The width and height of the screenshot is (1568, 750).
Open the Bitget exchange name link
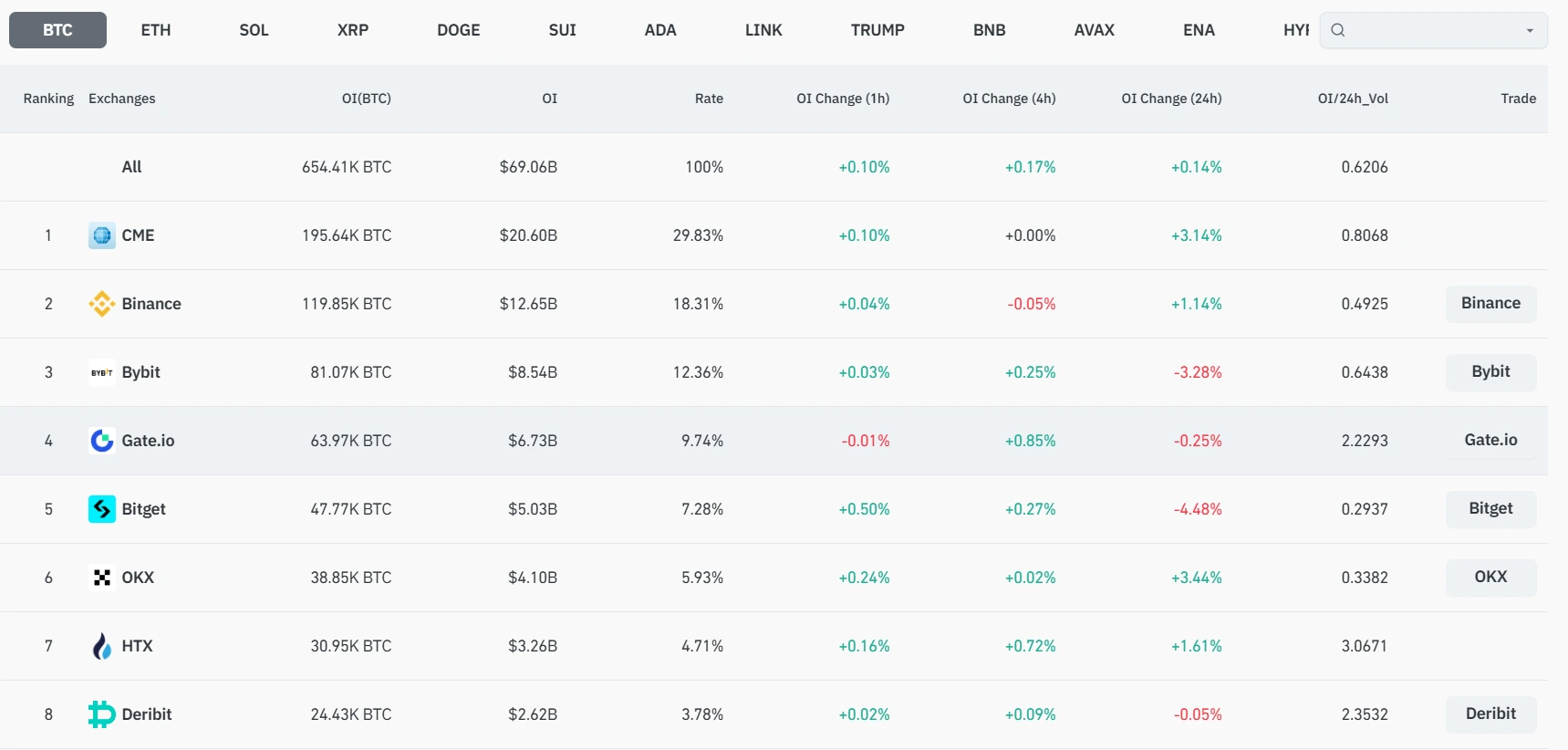[143, 509]
